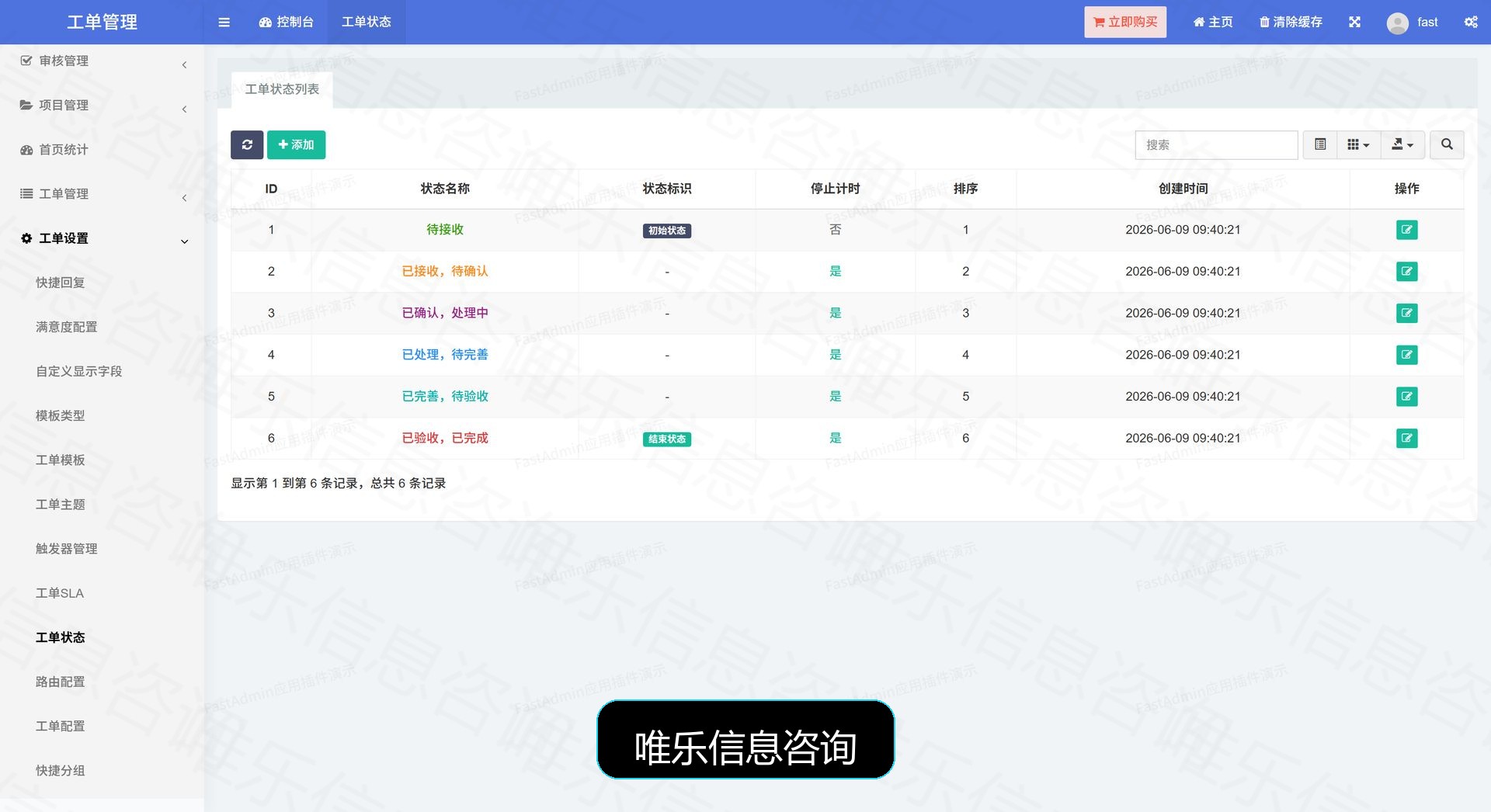
Task: Open the settings gears icon top right
Action: click(1471, 22)
